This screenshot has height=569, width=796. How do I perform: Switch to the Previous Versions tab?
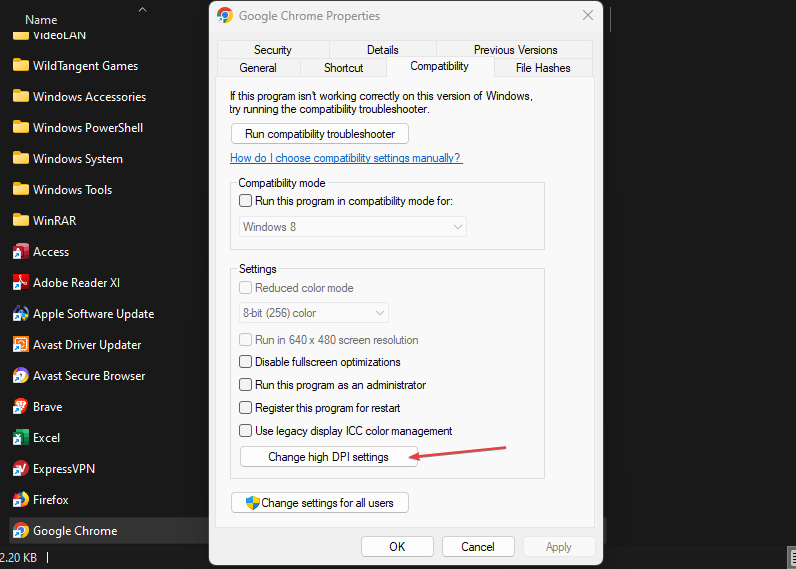[x=515, y=50]
